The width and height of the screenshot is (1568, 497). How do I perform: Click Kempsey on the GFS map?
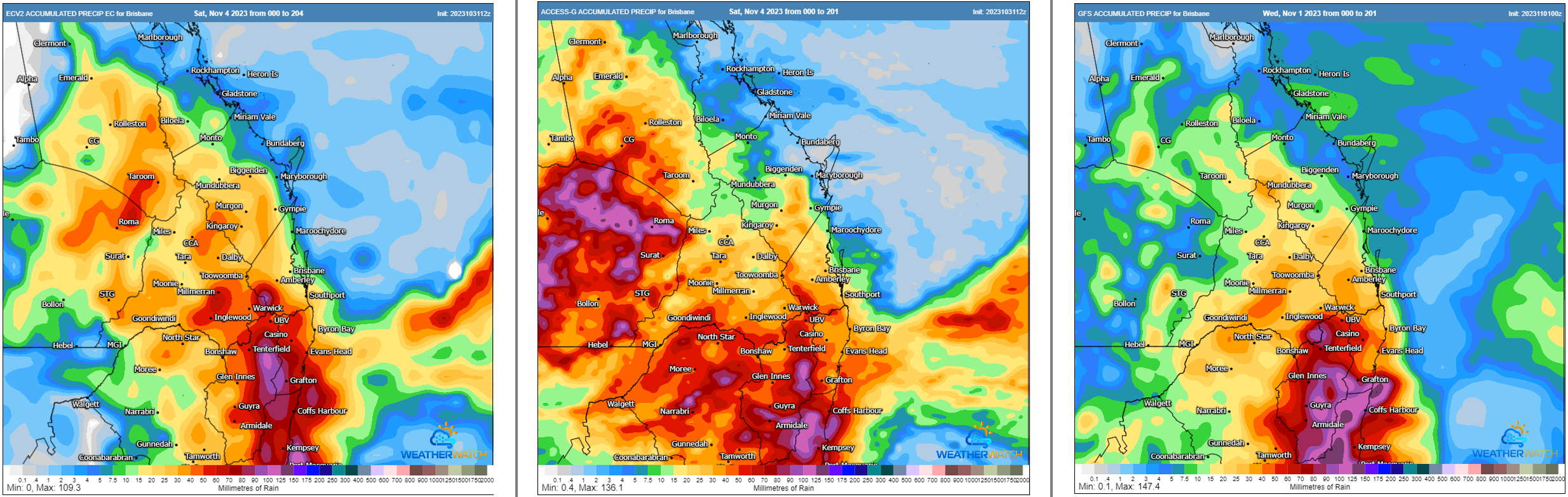coord(1374,447)
